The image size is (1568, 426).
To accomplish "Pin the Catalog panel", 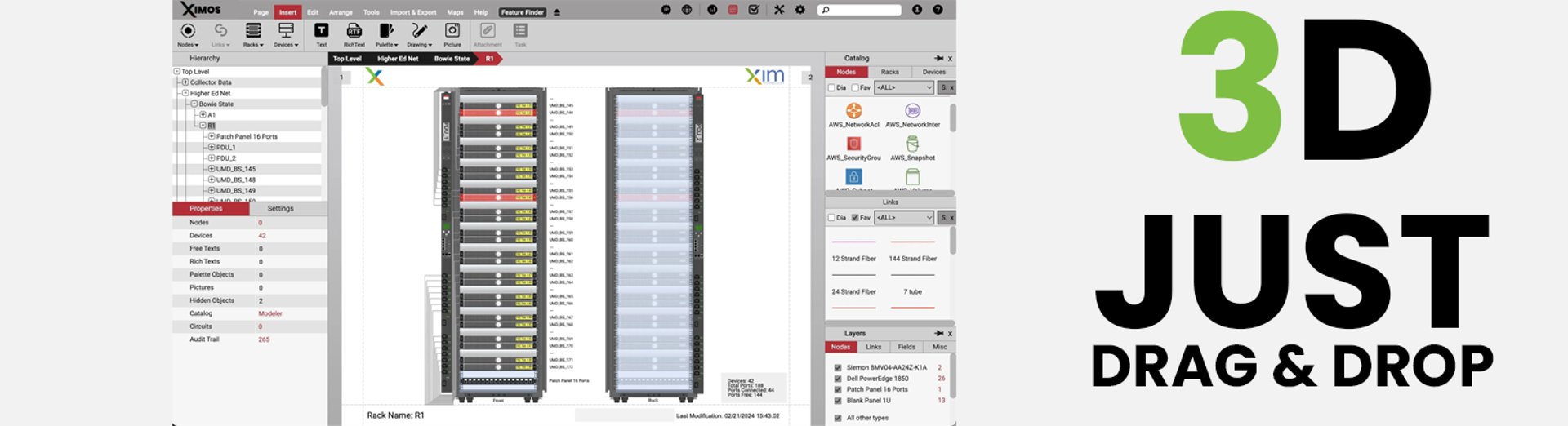I will [939, 59].
